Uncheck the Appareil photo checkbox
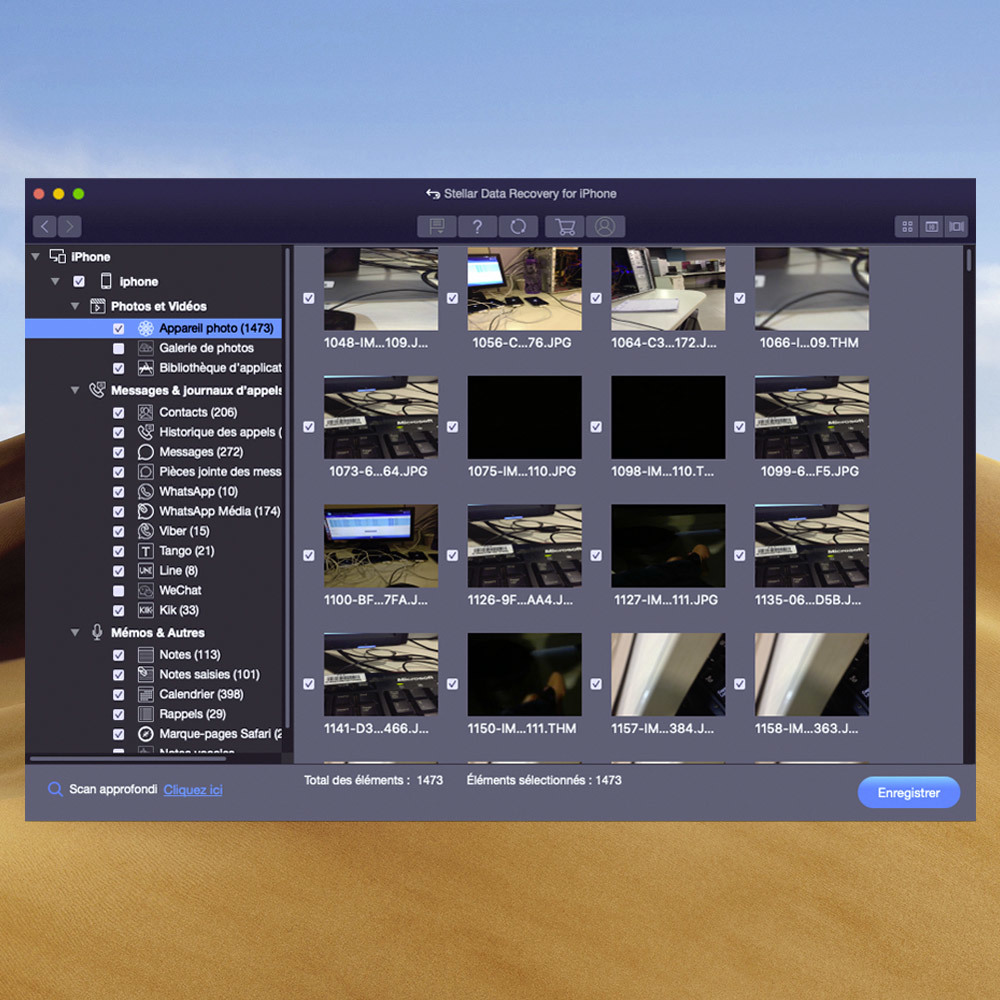The image size is (1000, 1000). 119,328
